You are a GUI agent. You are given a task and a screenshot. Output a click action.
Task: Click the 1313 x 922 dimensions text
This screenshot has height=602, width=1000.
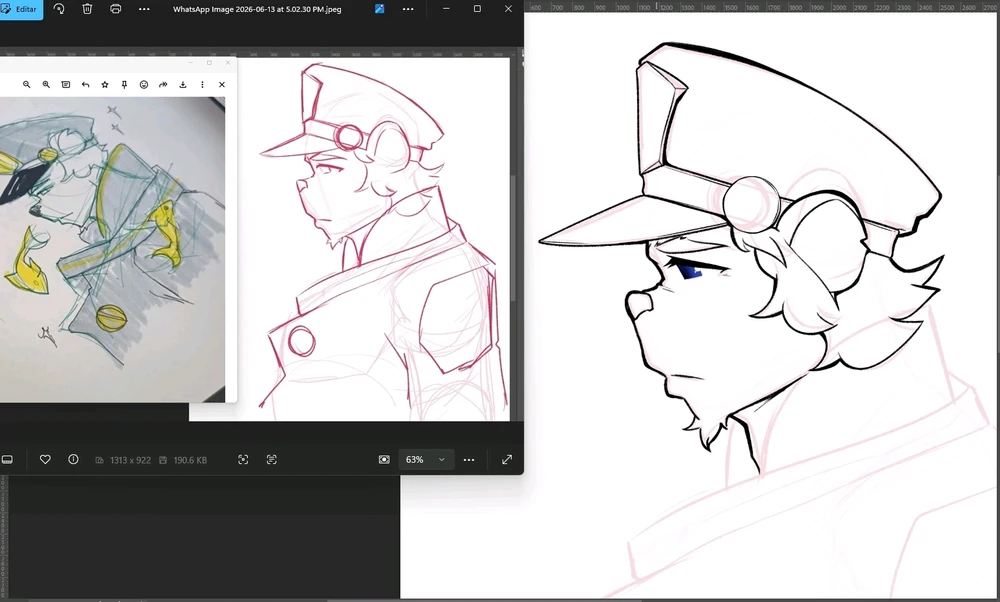tap(130, 460)
